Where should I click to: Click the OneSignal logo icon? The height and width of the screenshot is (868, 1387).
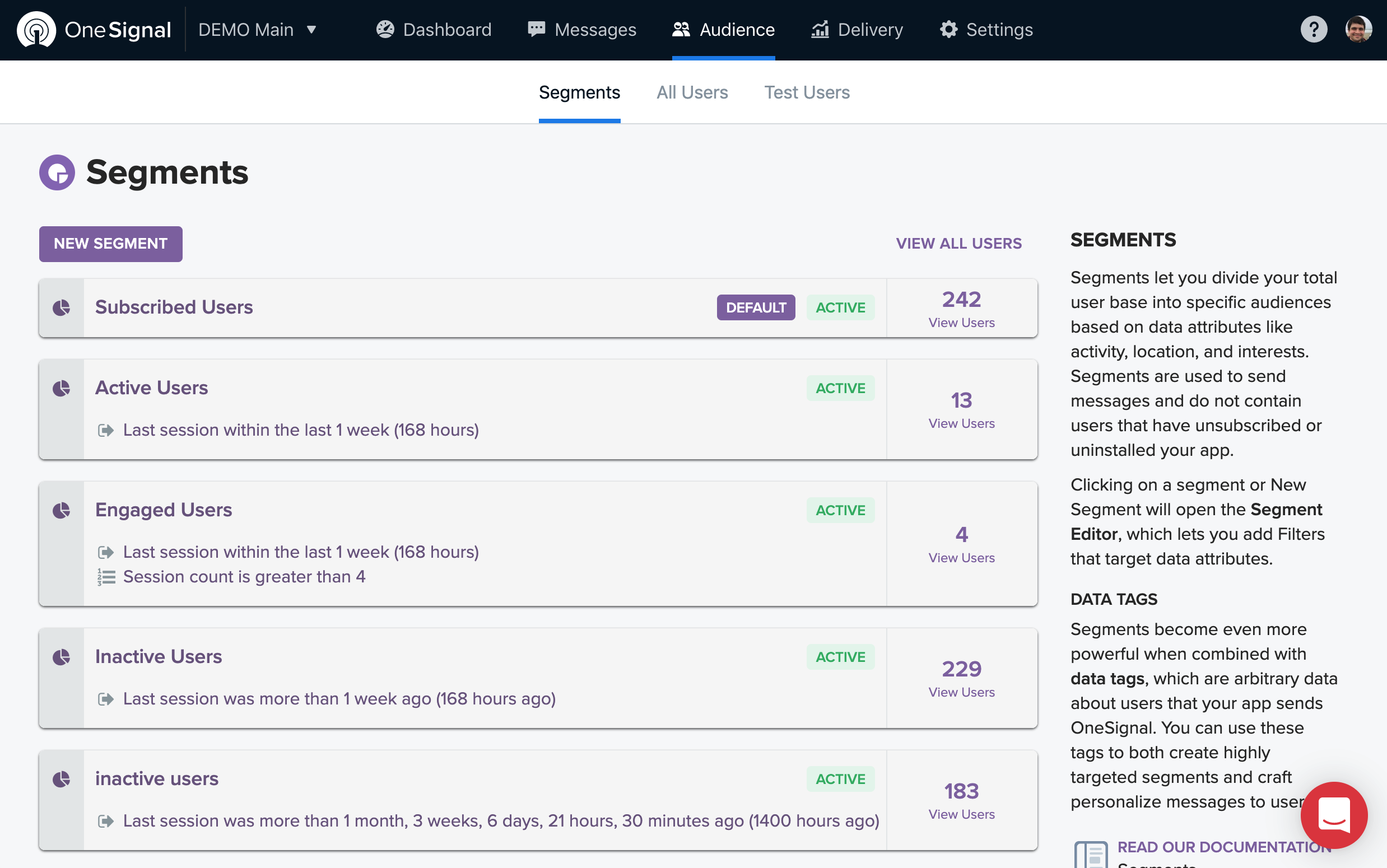click(x=36, y=29)
